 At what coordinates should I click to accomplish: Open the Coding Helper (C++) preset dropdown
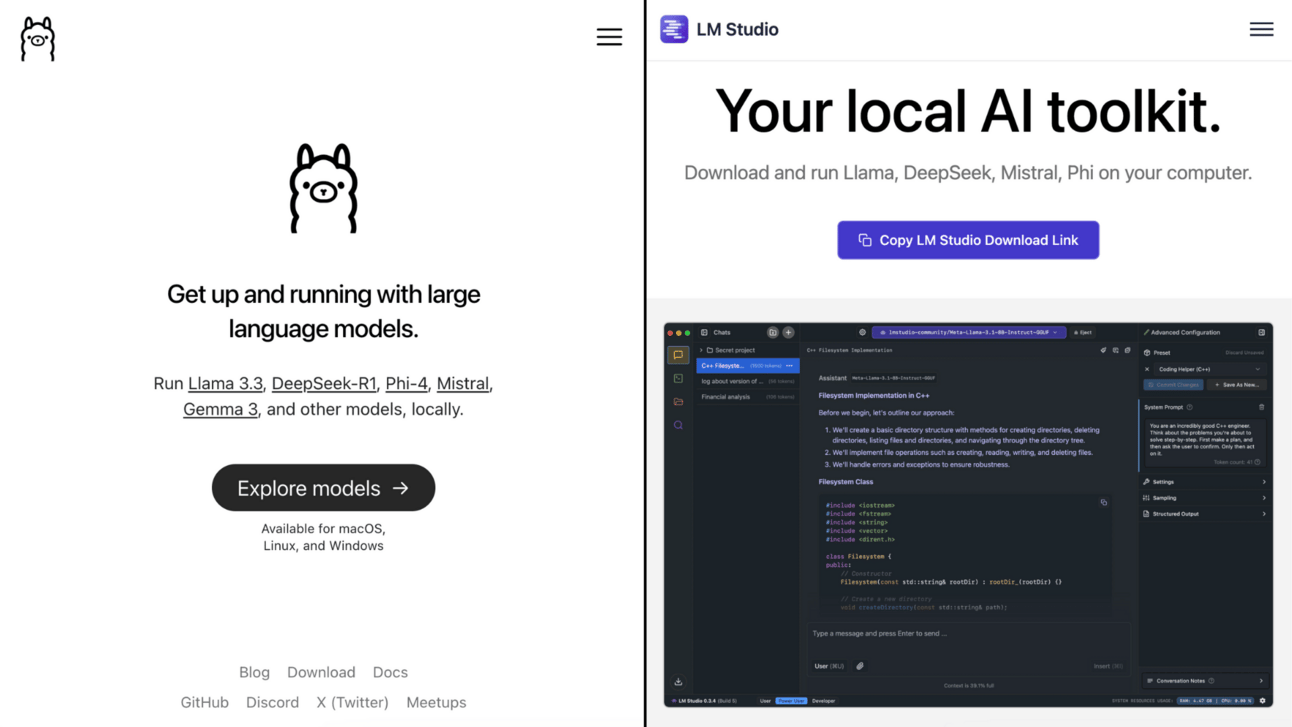(x=1209, y=369)
